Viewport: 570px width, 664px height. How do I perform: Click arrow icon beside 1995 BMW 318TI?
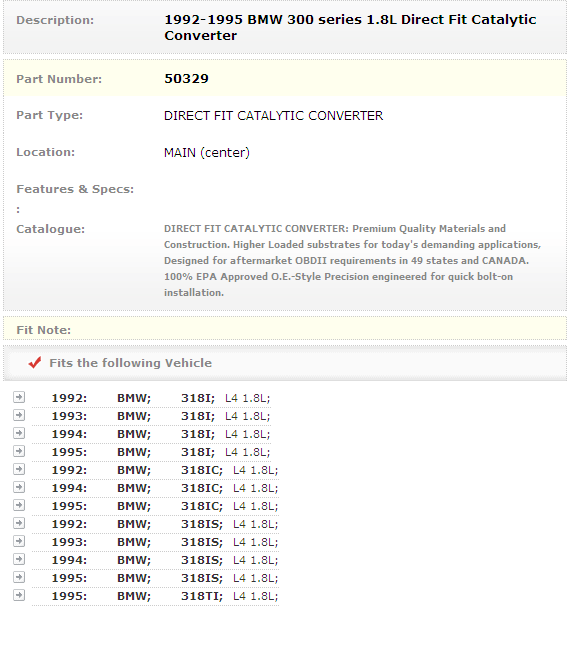19,595
